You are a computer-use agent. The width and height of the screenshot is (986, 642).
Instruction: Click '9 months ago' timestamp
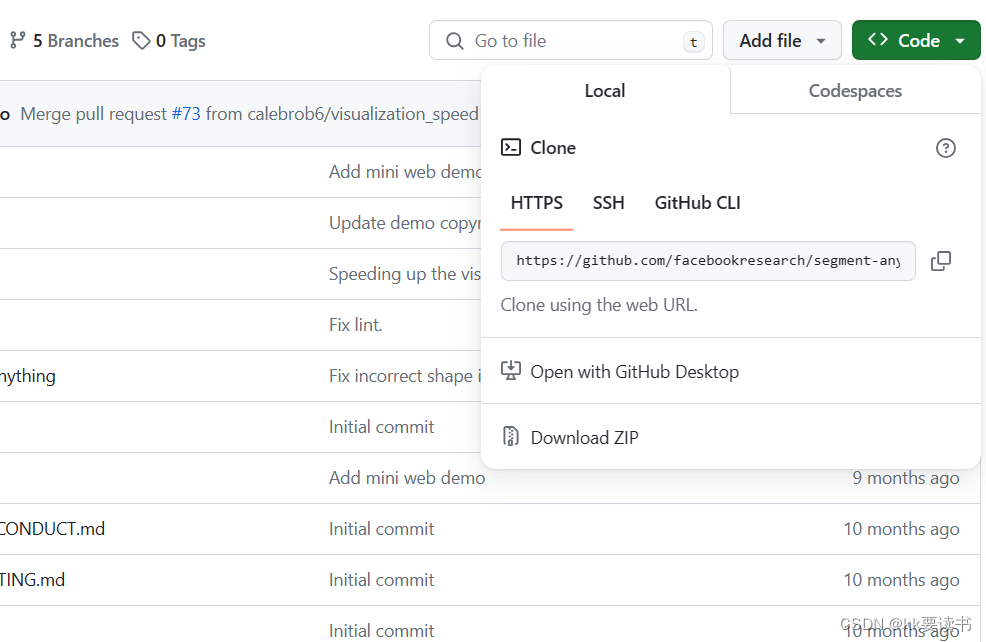point(906,478)
